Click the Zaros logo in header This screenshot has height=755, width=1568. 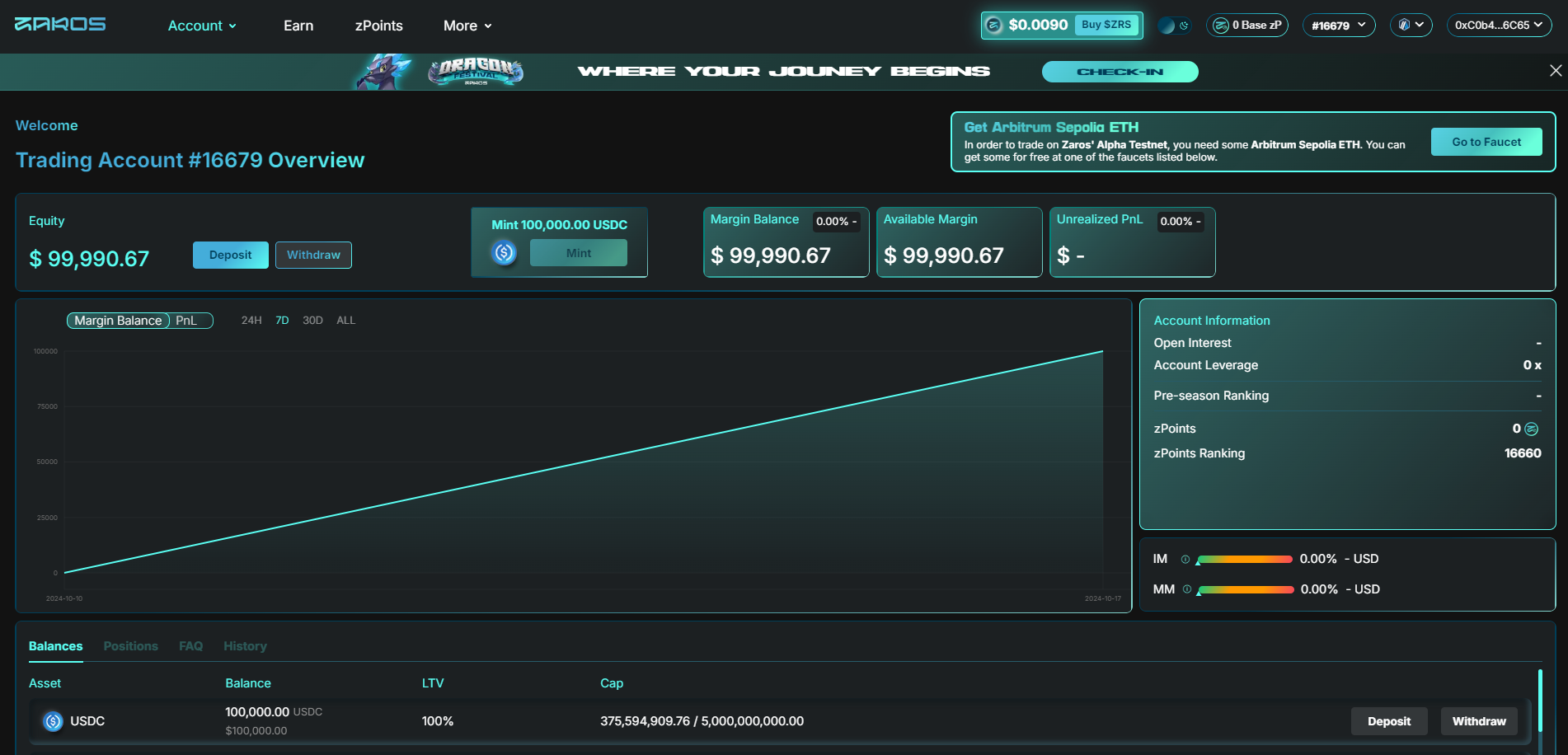(60, 24)
